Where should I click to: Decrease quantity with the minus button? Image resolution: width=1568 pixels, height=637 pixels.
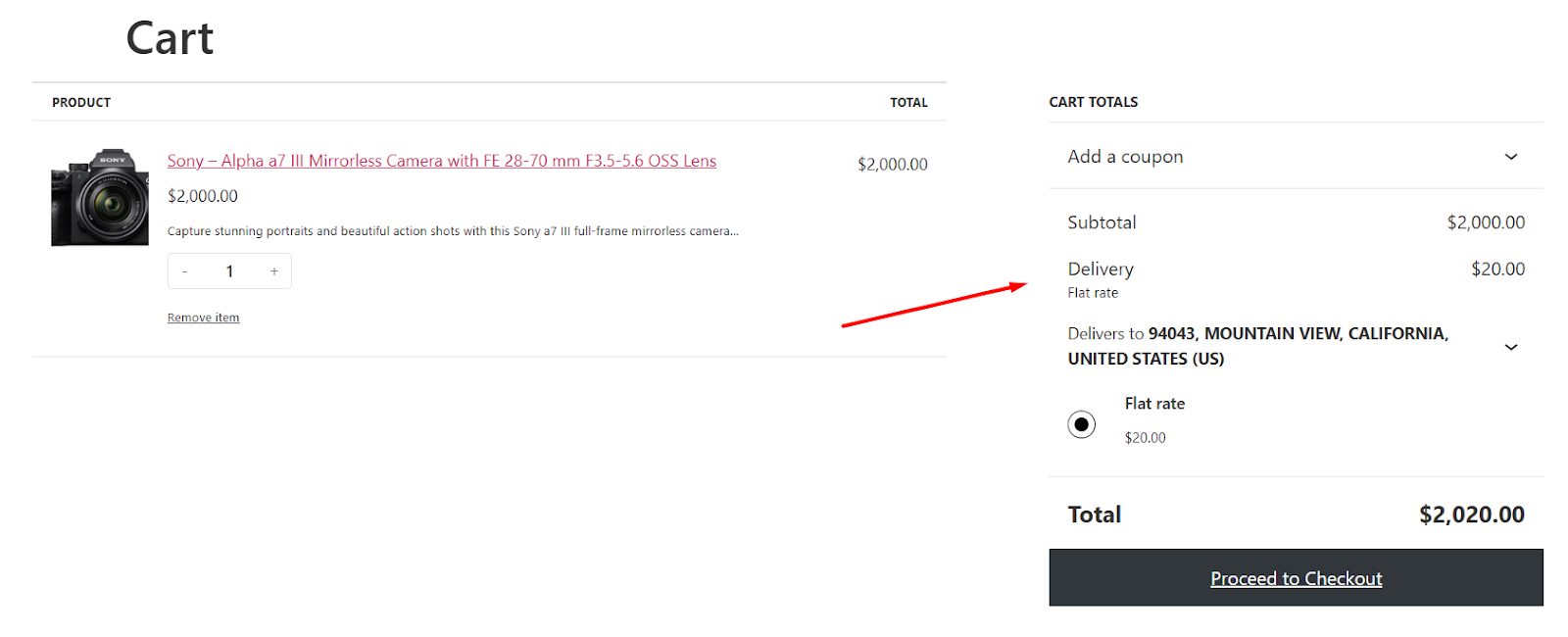pyautogui.click(x=184, y=271)
